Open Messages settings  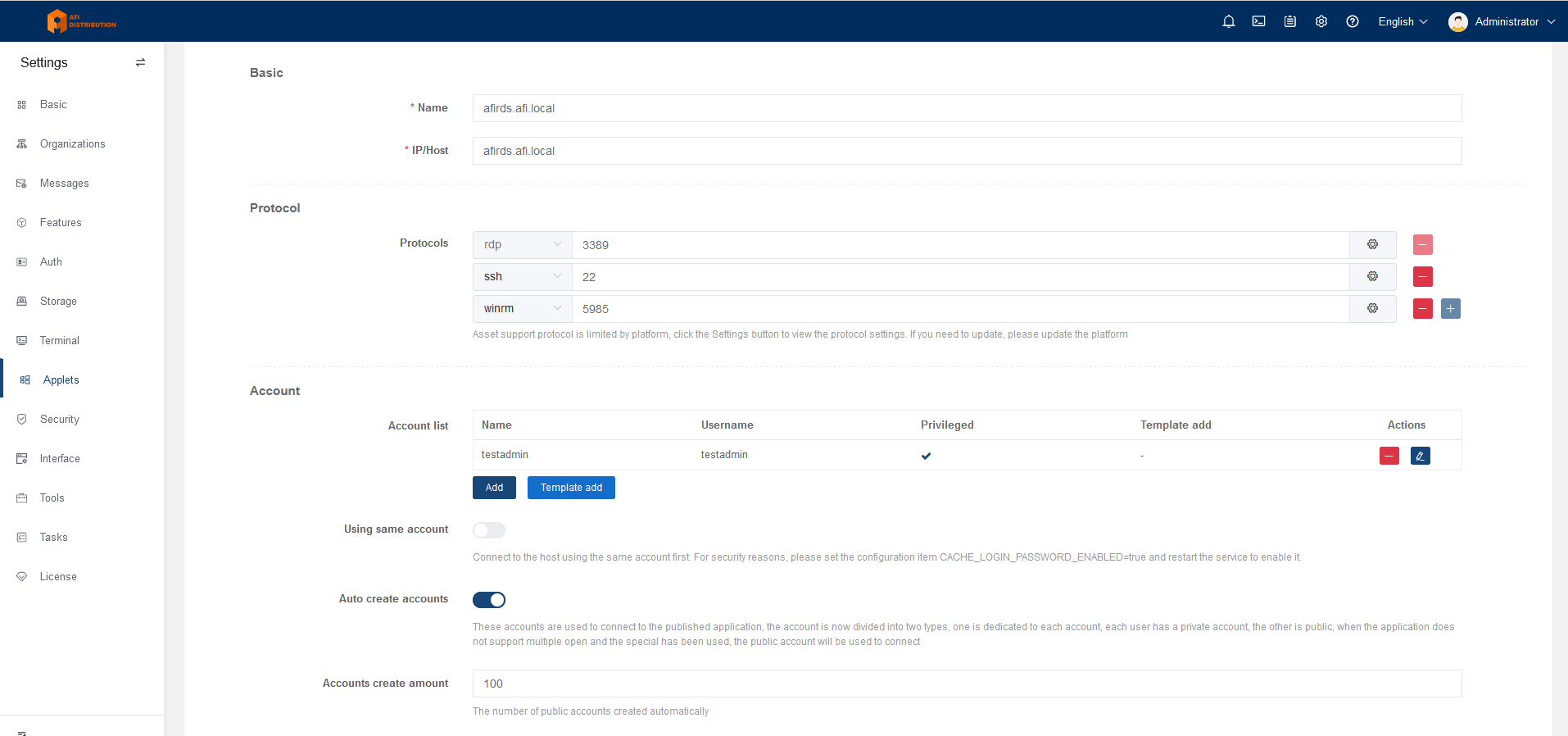pyautogui.click(x=82, y=183)
